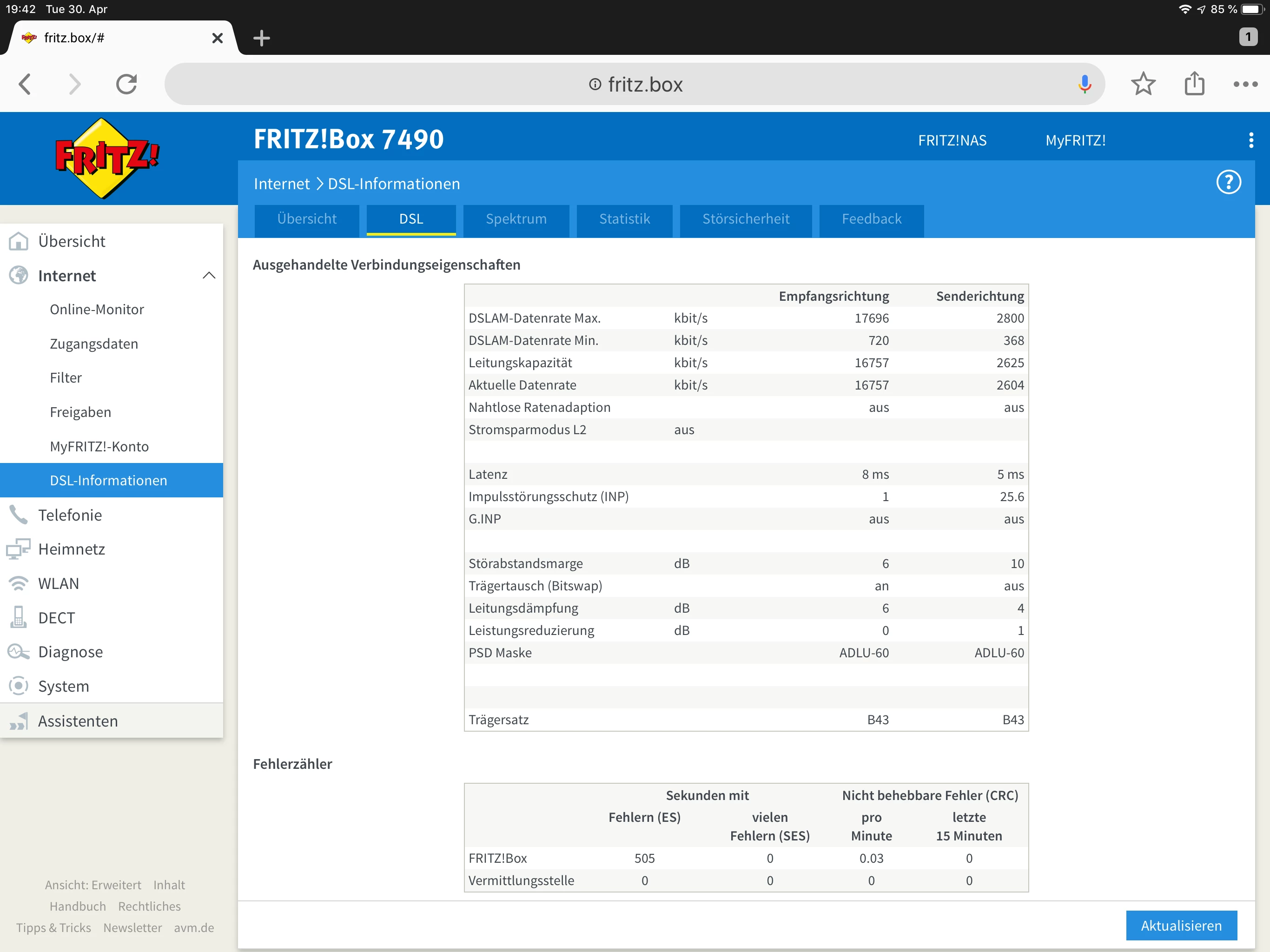Click the FRITZ! logo
The width and height of the screenshot is (1270, 952).
(107, 159)
